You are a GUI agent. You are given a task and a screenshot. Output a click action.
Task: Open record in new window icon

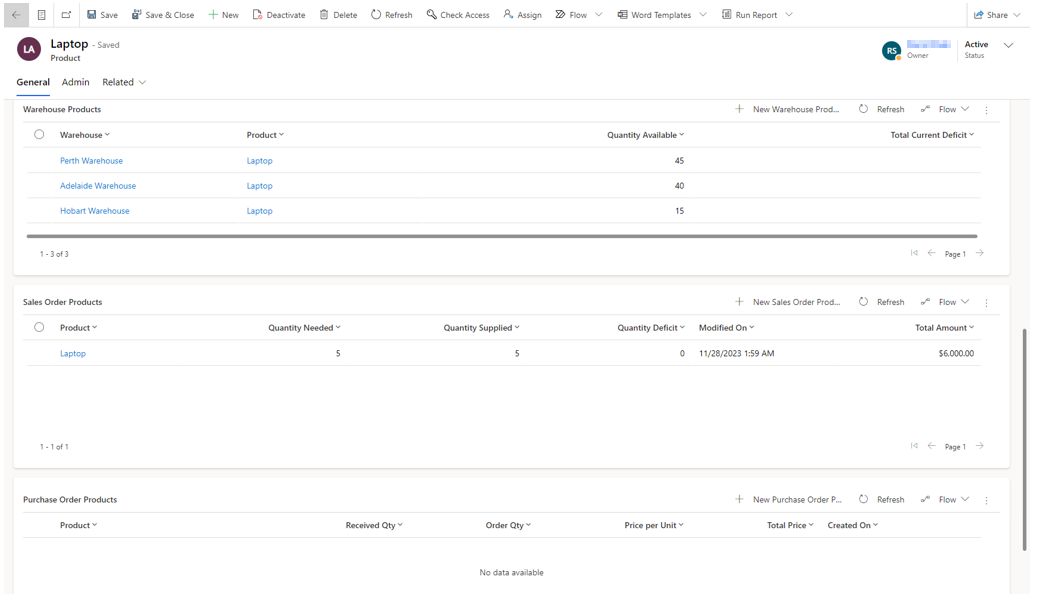[x=66, y=15]
